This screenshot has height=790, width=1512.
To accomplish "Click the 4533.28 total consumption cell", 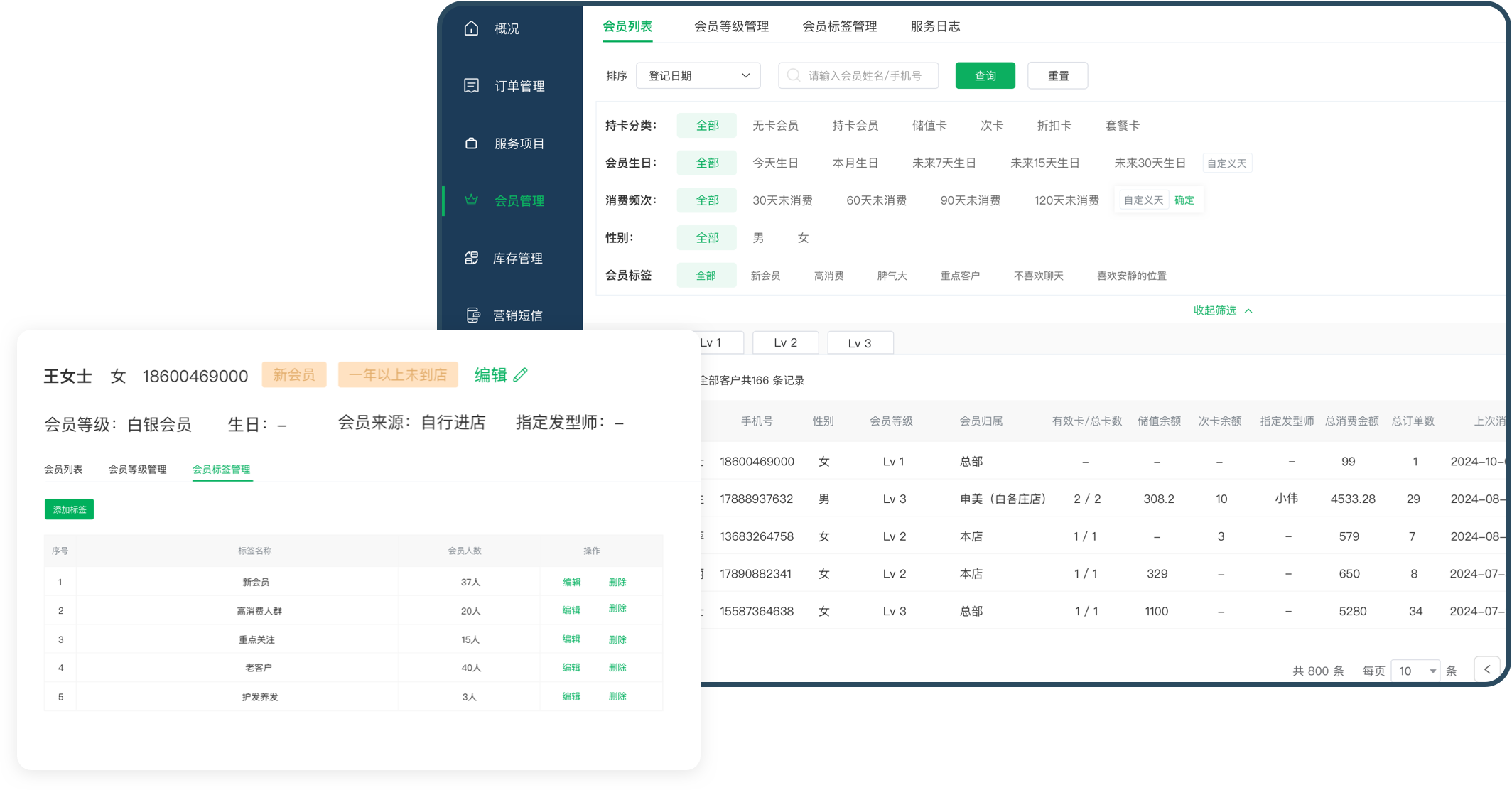I will 1353,499.
